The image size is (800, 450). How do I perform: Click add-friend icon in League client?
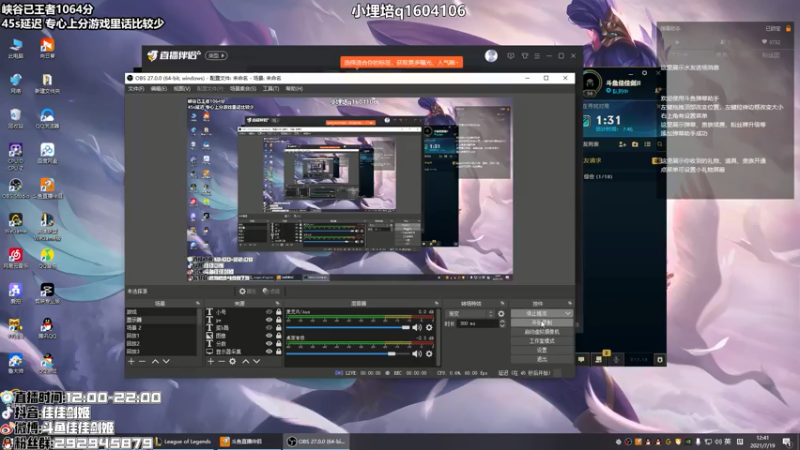click(x=622, y=144)
